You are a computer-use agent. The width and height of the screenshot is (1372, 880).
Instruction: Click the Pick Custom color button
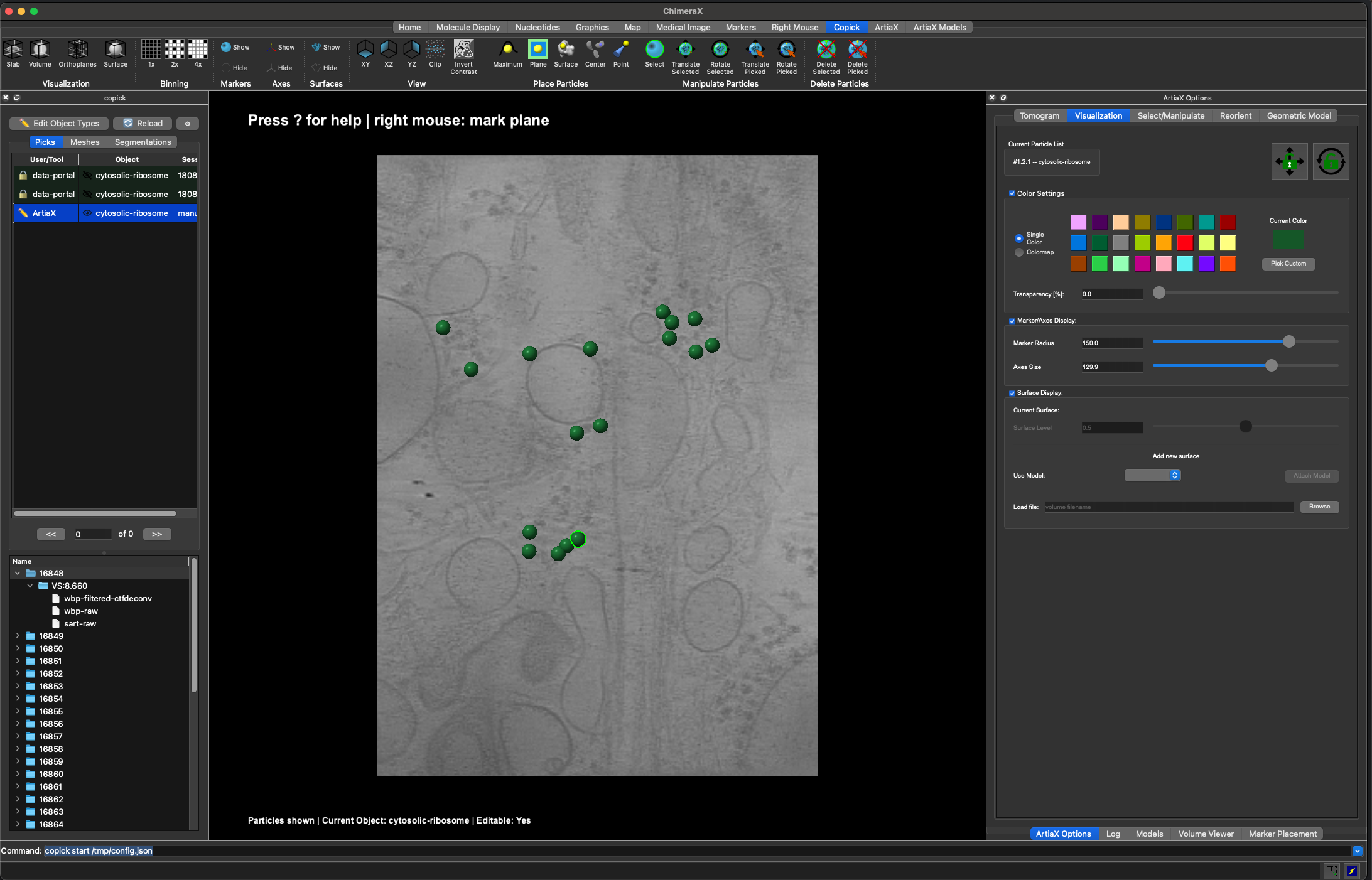coord(1288,264)
